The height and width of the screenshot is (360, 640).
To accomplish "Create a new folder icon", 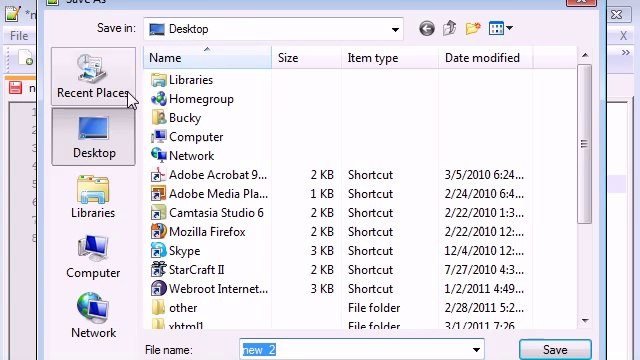I will tap(473, 29).
